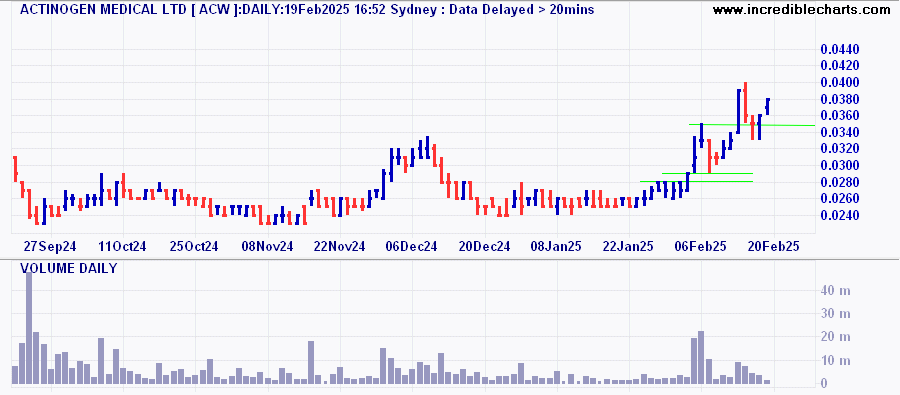Image resolution: width=900 pixels, height=395 pixels.
Task: Click the latest blue price bar near 0.0380
Action: point(767,107)
